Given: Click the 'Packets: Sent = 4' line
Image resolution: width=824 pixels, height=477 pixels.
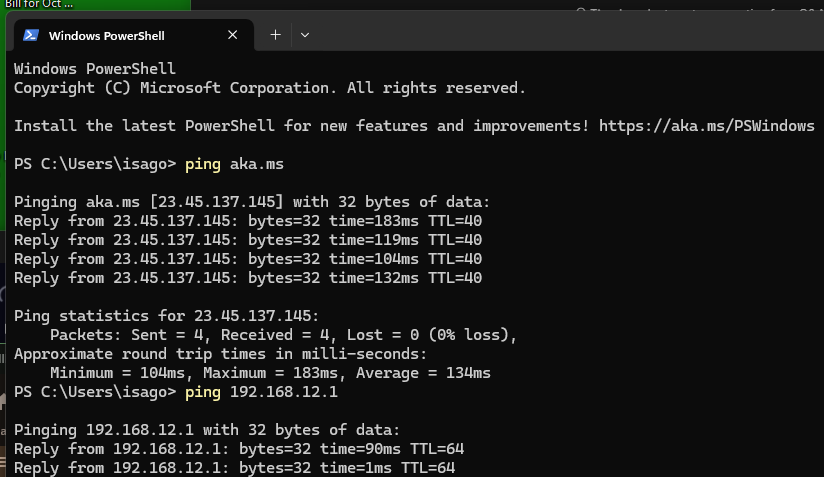Looking at the screenshot, I should (284, 335).
